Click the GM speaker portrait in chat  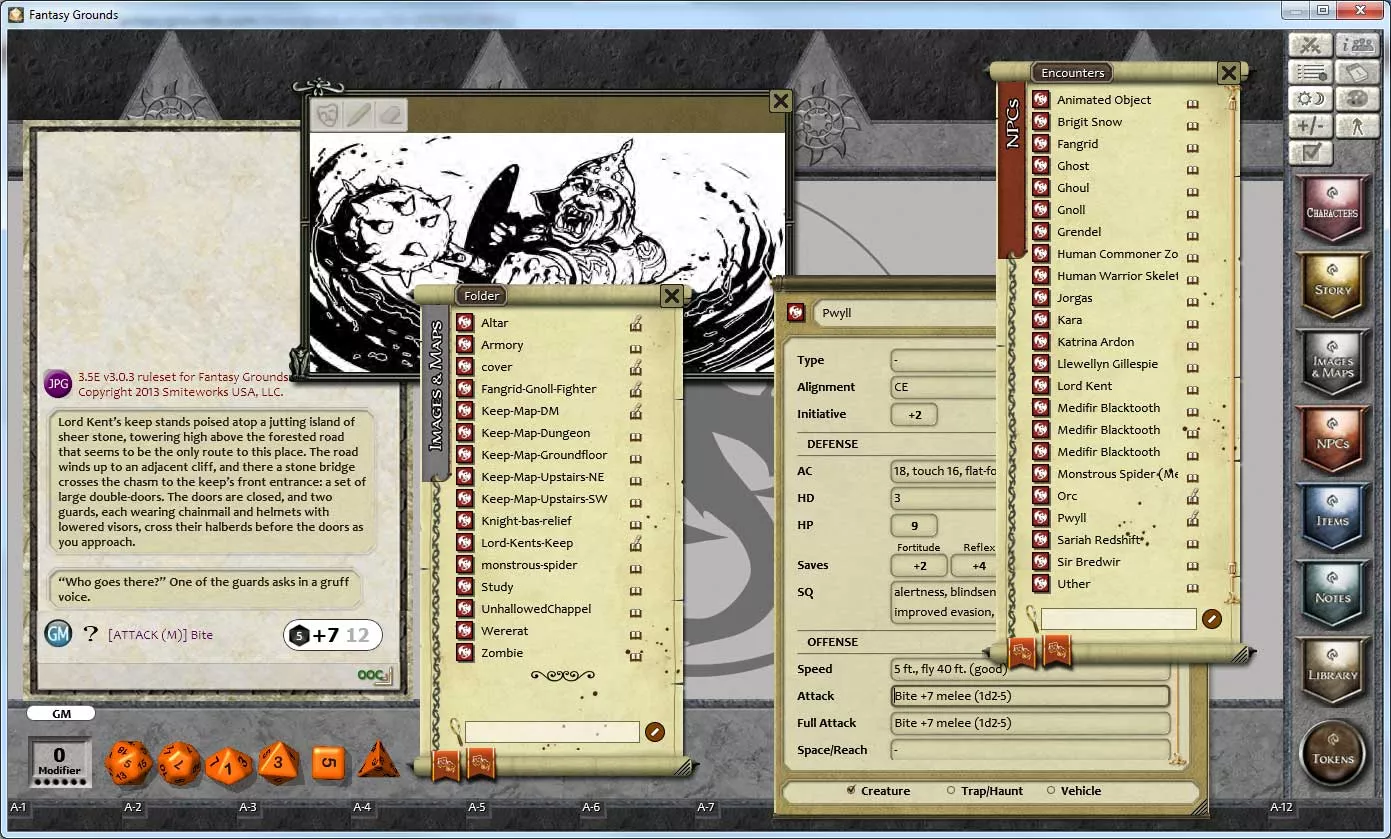coord(58,633)
